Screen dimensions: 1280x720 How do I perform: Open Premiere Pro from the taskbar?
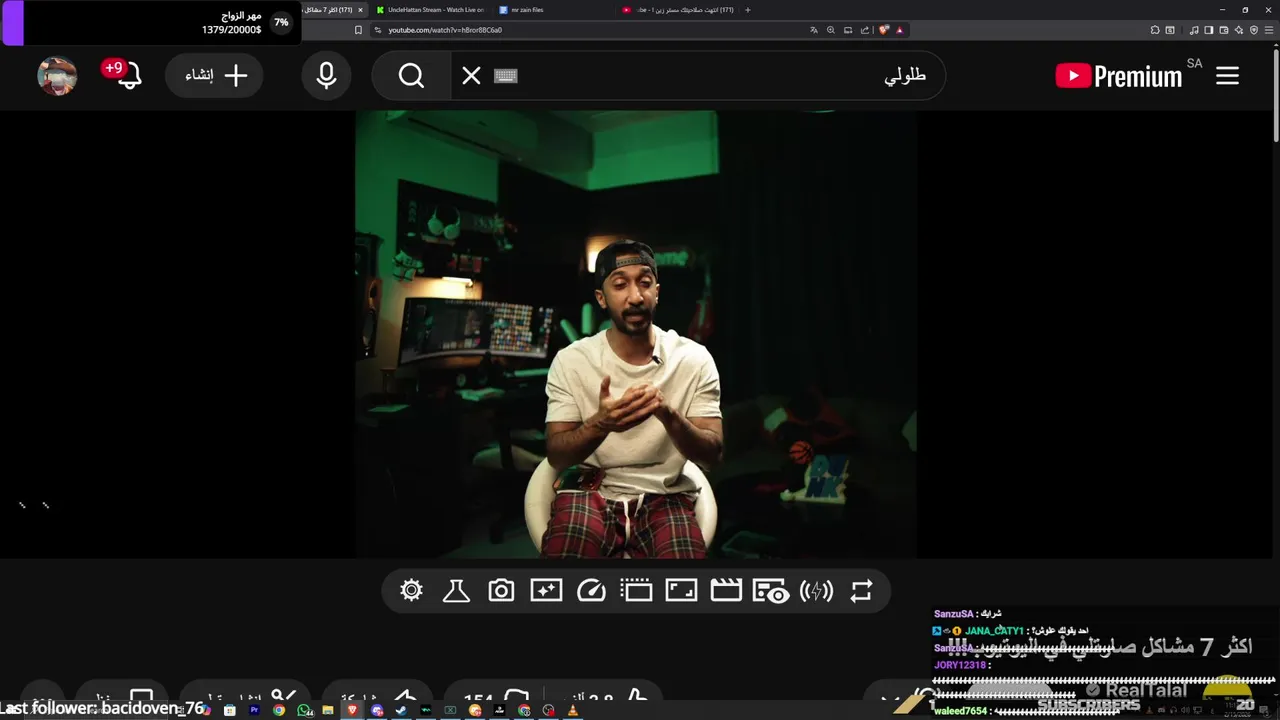[x=255, y=710]
